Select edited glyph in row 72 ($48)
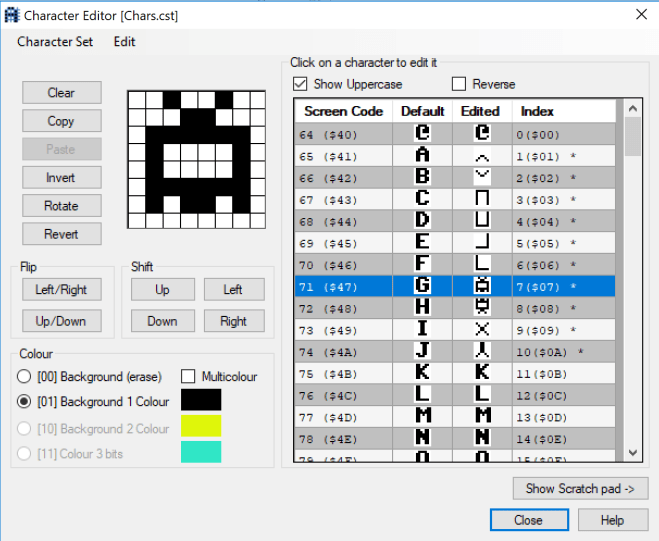The height and width of the screenshot is (541, 659). [x=482, y=309]
